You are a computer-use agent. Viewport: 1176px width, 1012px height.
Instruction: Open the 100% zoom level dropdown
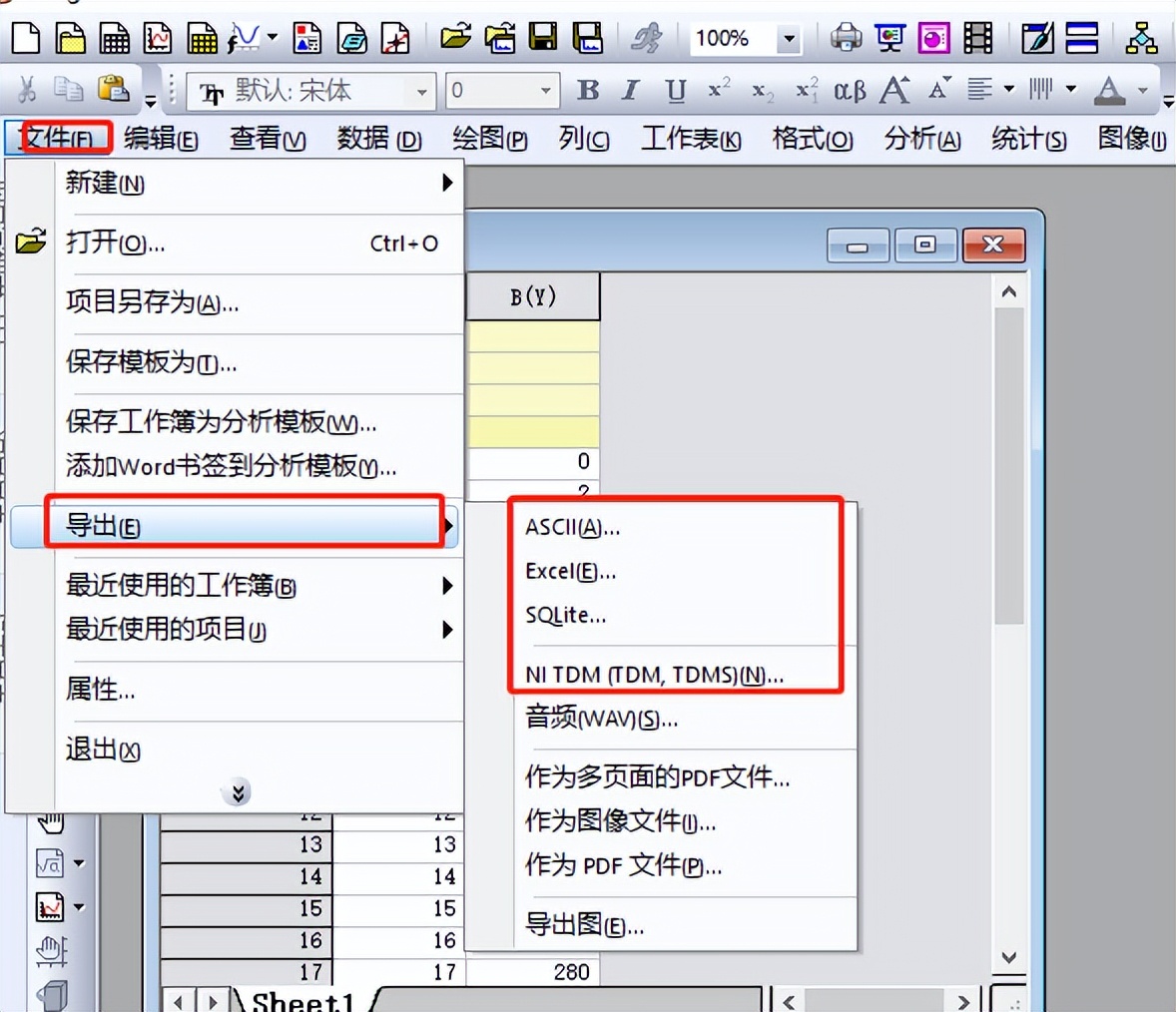pyautogui.click(x=789, y=40)
